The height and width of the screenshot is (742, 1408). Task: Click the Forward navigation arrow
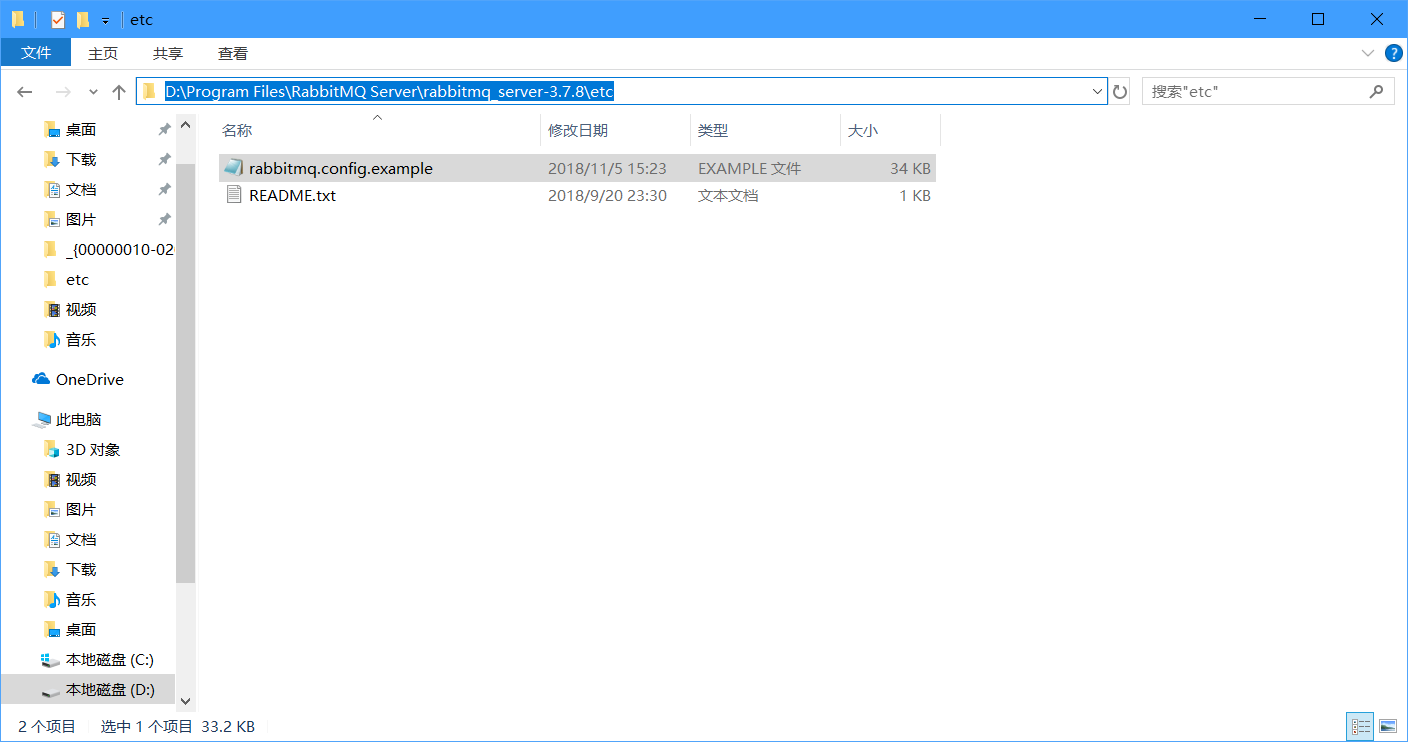62,92
